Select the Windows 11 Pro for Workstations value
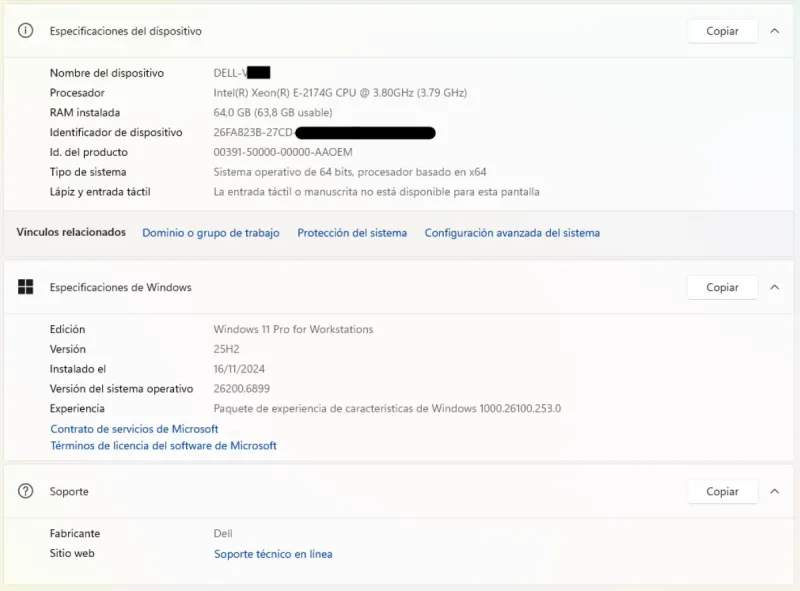Image resolution: width=800 pixels, height=591 pixels. (x=293, y=329)
